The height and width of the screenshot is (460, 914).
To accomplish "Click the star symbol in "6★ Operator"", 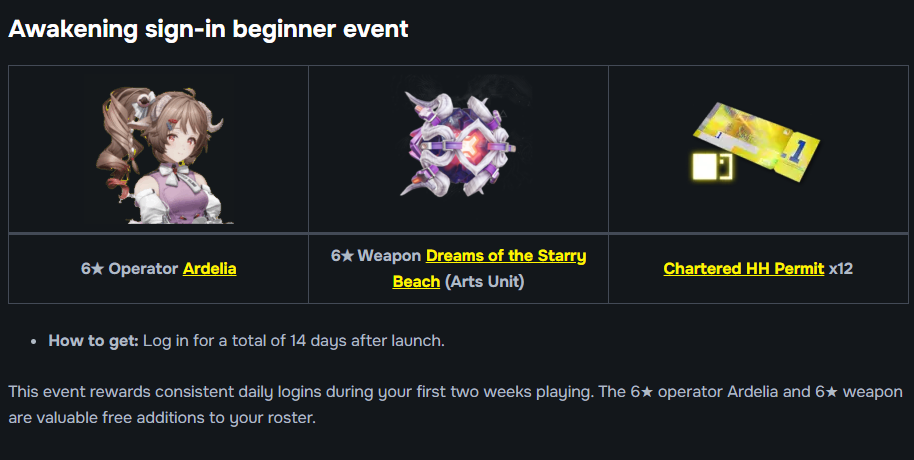I will 97,269.
